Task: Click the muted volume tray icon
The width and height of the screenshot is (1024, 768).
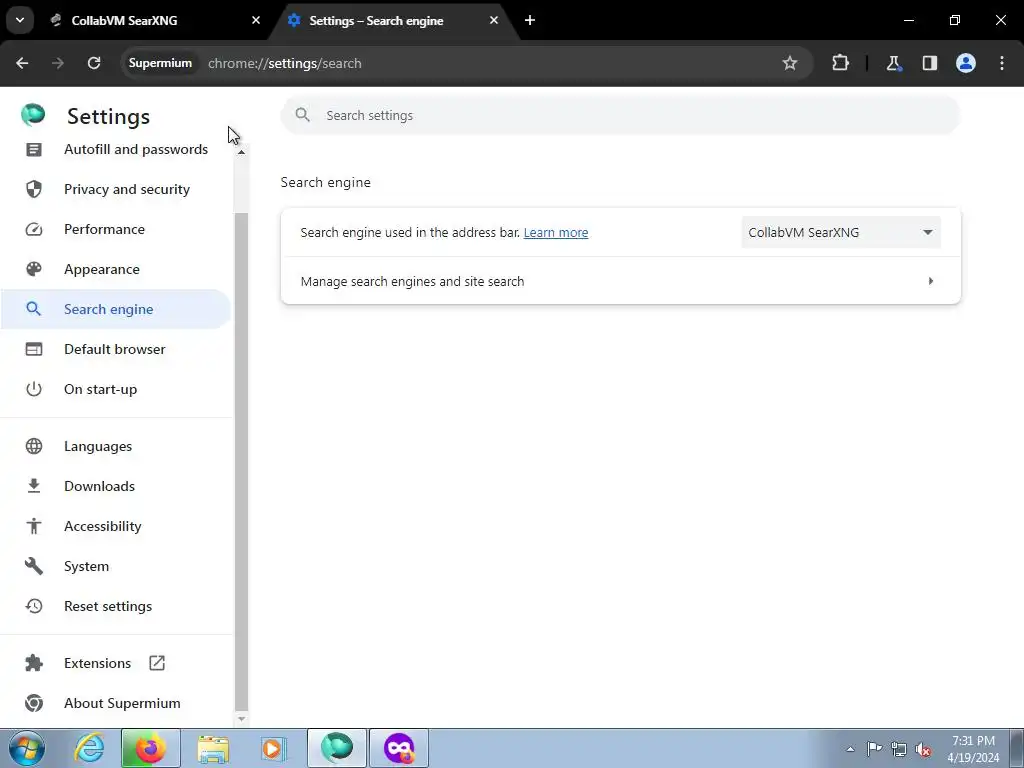Action: pyautogui.click(x=923, y=749)
